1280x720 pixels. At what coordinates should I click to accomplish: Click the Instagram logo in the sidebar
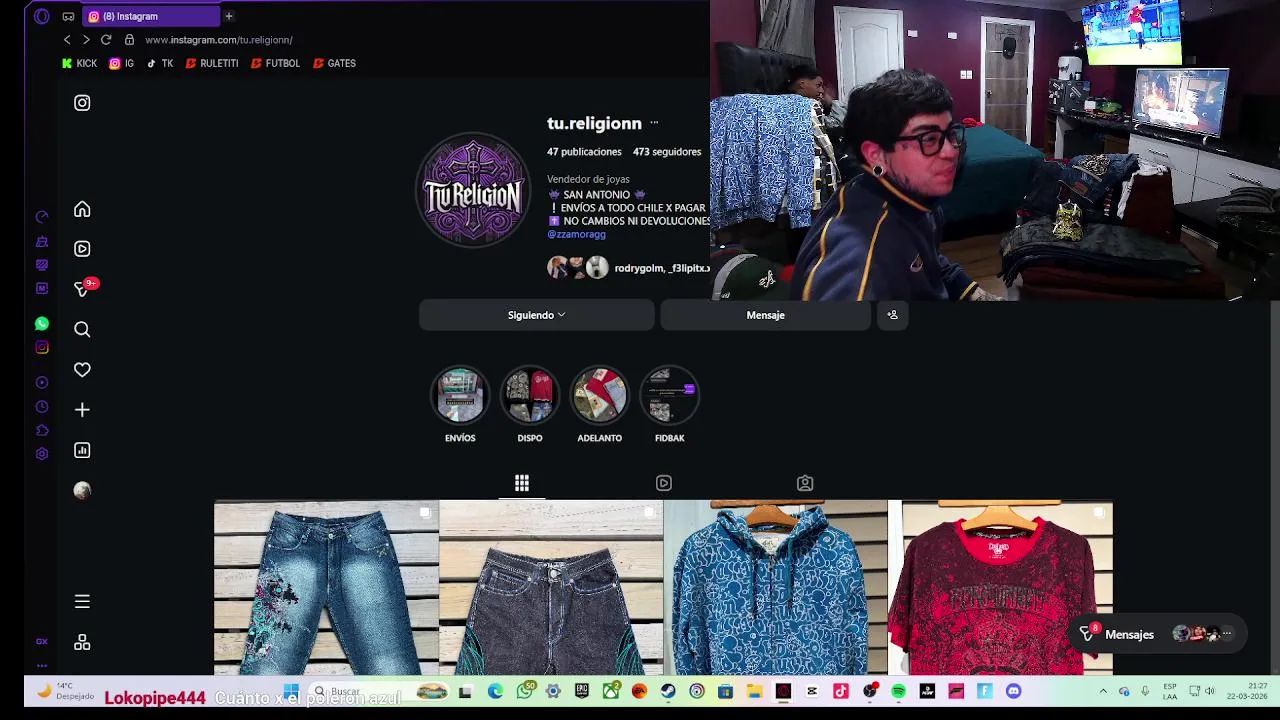click(x=82, y=103)
